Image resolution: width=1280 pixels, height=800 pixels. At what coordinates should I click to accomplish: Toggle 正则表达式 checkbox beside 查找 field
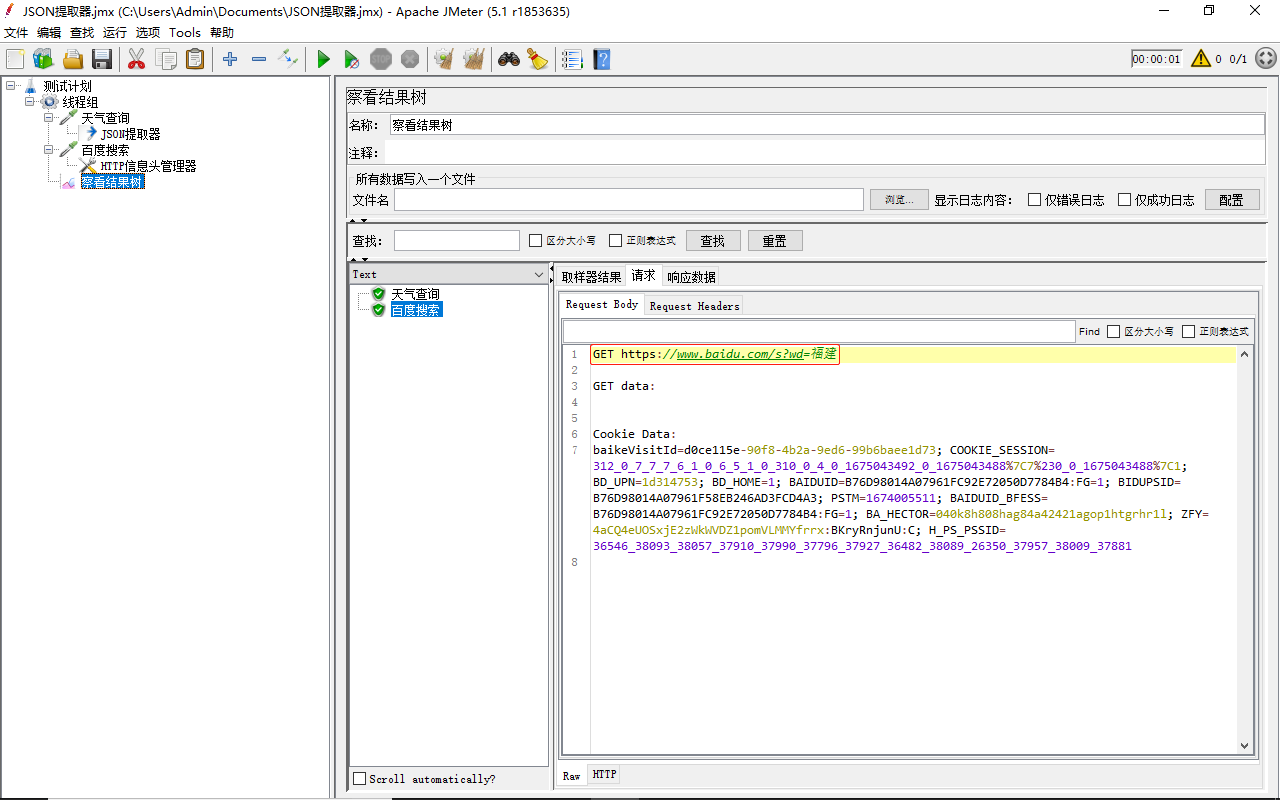616,240
